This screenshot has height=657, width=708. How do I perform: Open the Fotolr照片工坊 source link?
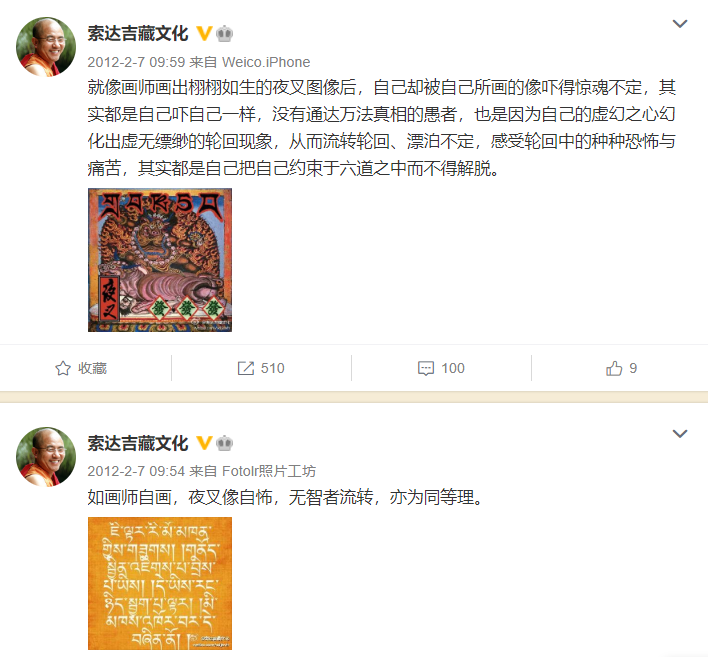(269, 471)
